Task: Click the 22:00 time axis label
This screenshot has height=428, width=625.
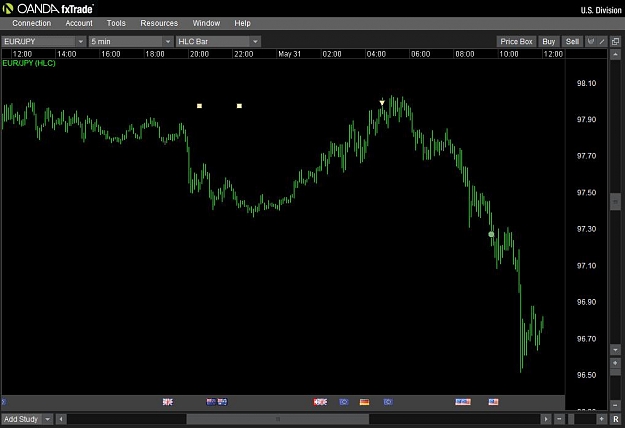Action: coord(244,54)
